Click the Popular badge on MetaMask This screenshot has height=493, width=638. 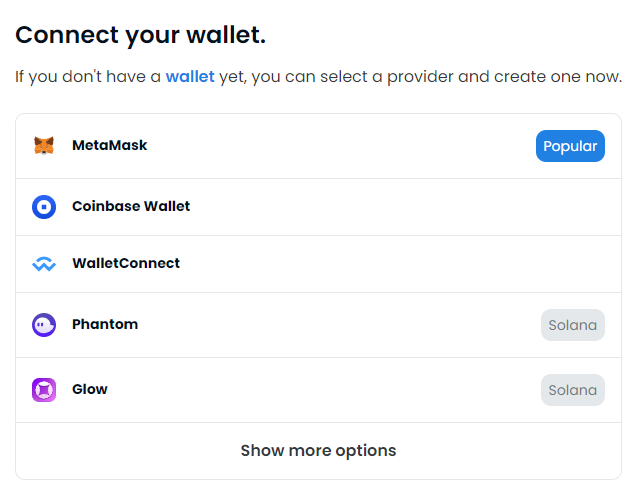point(570,146)
